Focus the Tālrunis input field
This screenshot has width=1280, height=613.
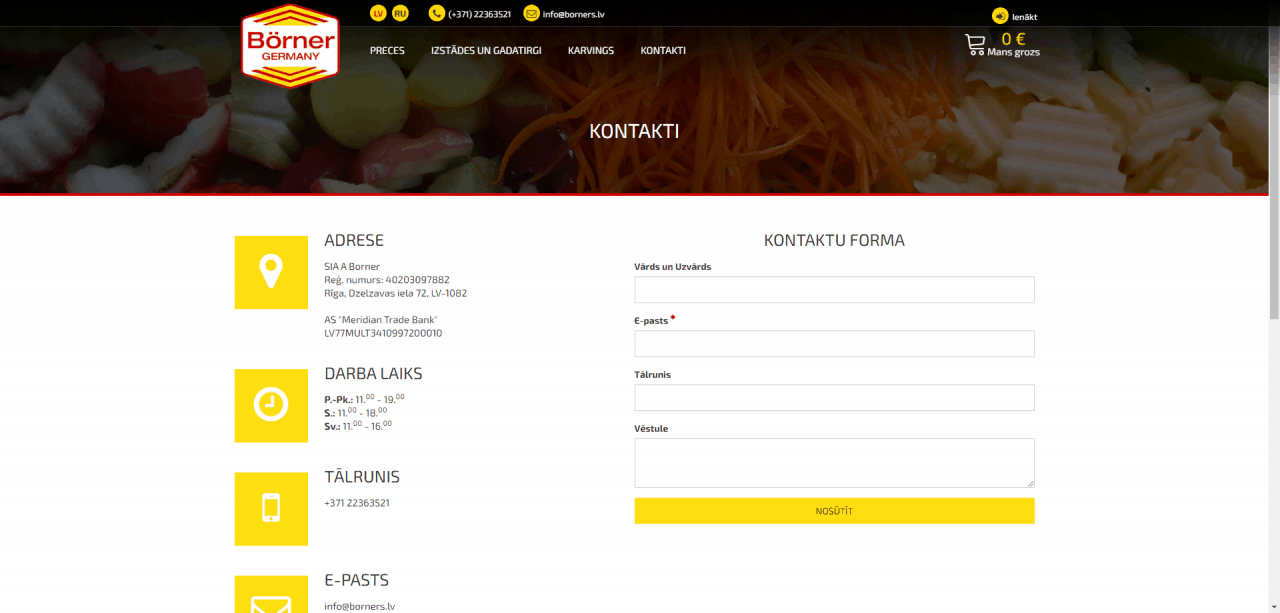click(834, 398)
